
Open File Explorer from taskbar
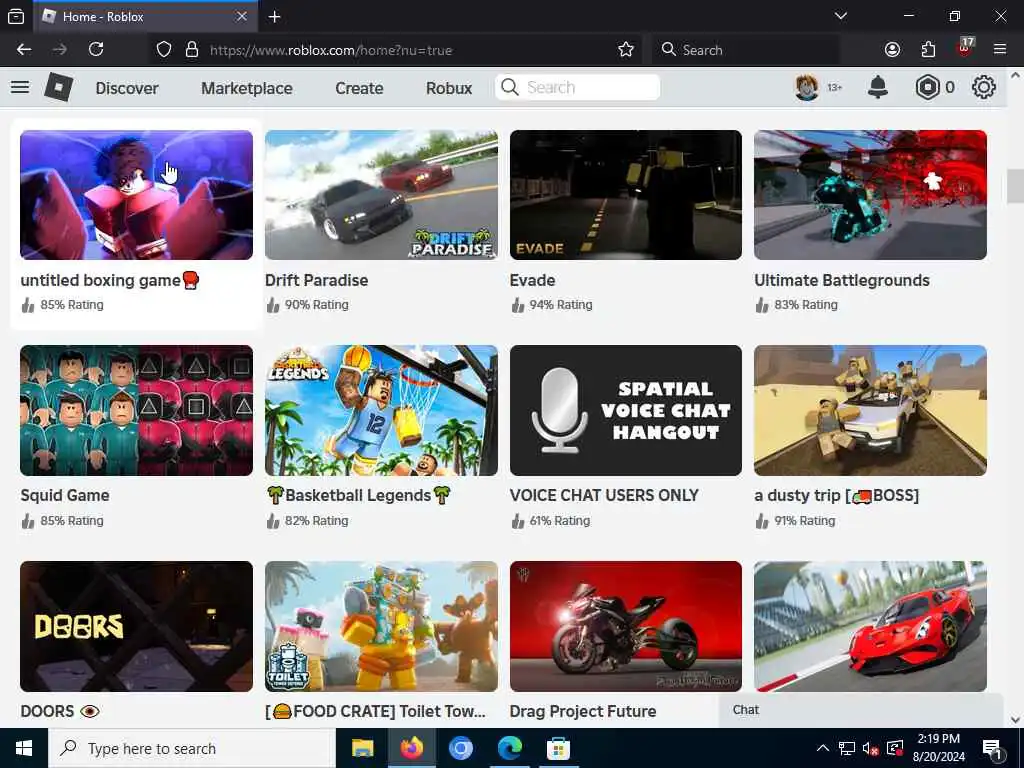[x=362, y=748]
